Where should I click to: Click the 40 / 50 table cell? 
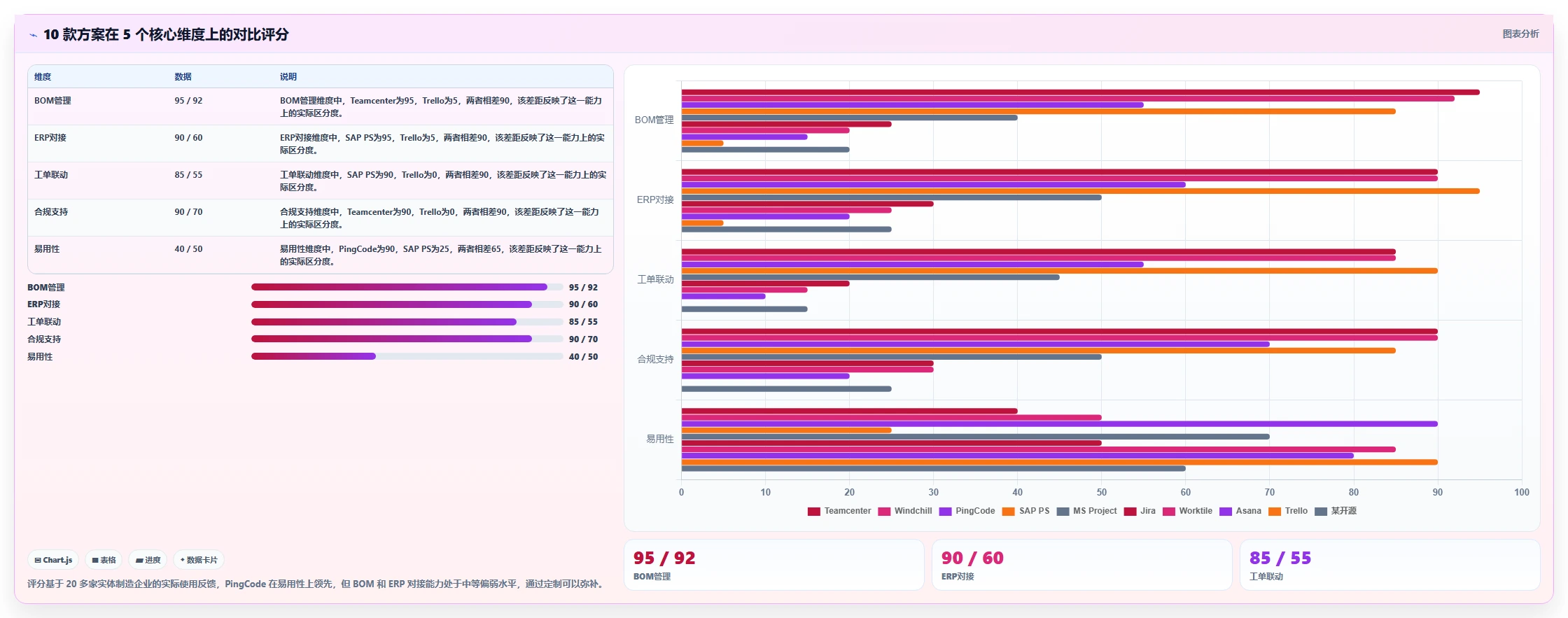(188, 249)
